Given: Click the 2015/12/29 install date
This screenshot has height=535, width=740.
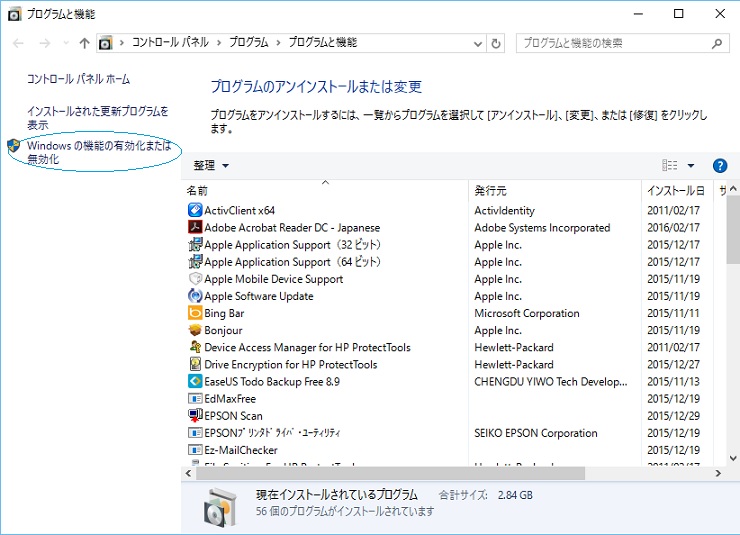Looking at the screenshot, I should pos(673,416).
